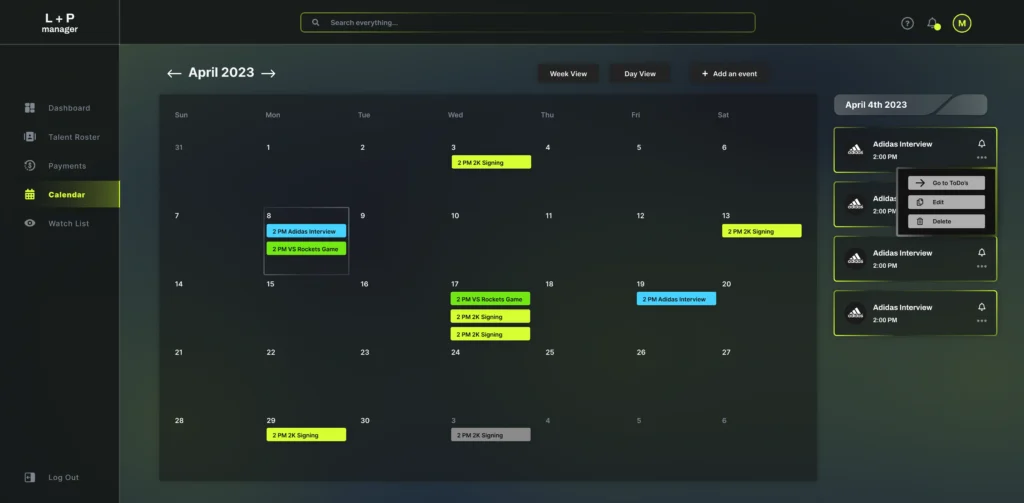Choose Edit in the context menu

click(x=946, y=203)
